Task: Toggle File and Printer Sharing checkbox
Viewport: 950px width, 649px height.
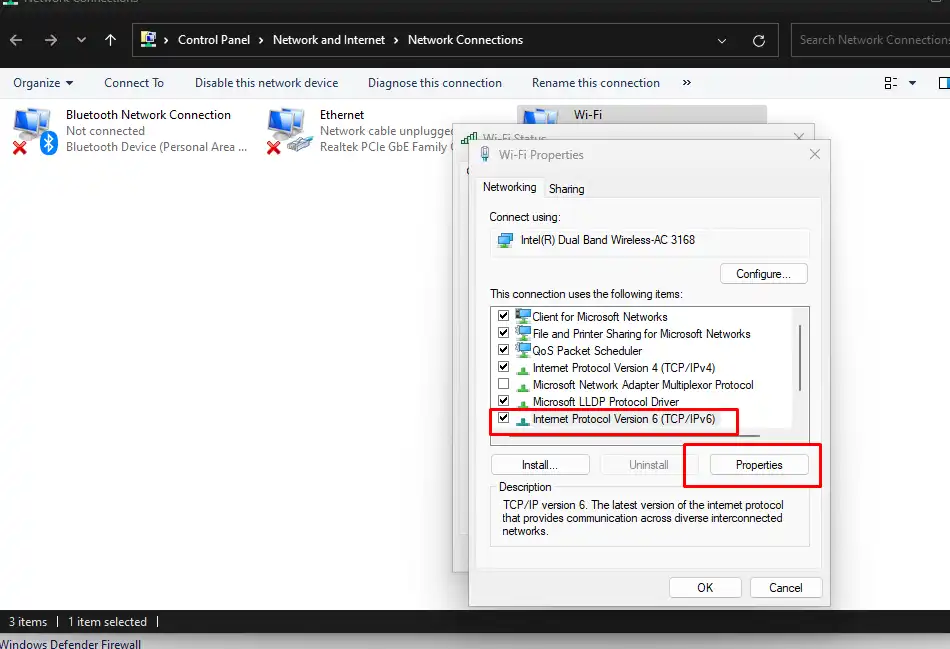Action: [x=503, y=333]
